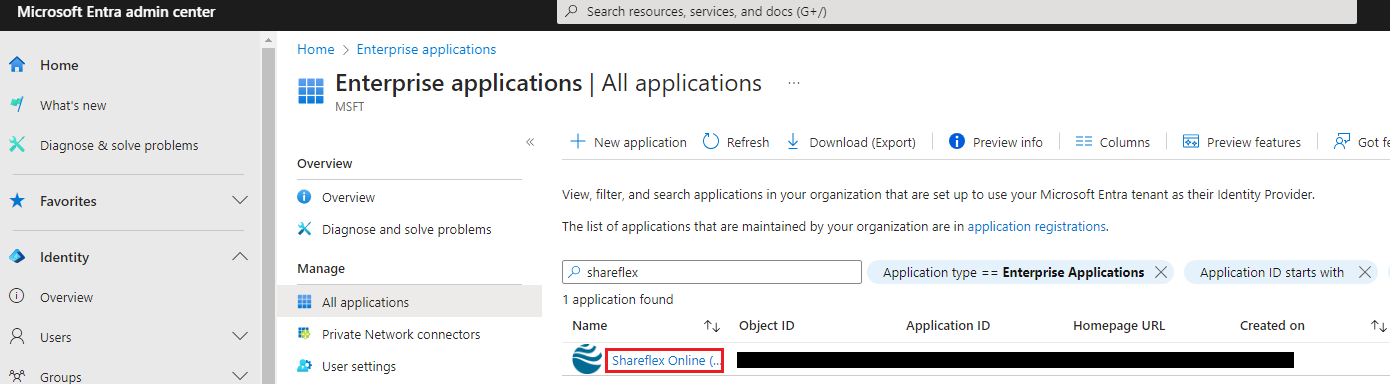Expand the Groups submenu chevron

click(240, 377)
